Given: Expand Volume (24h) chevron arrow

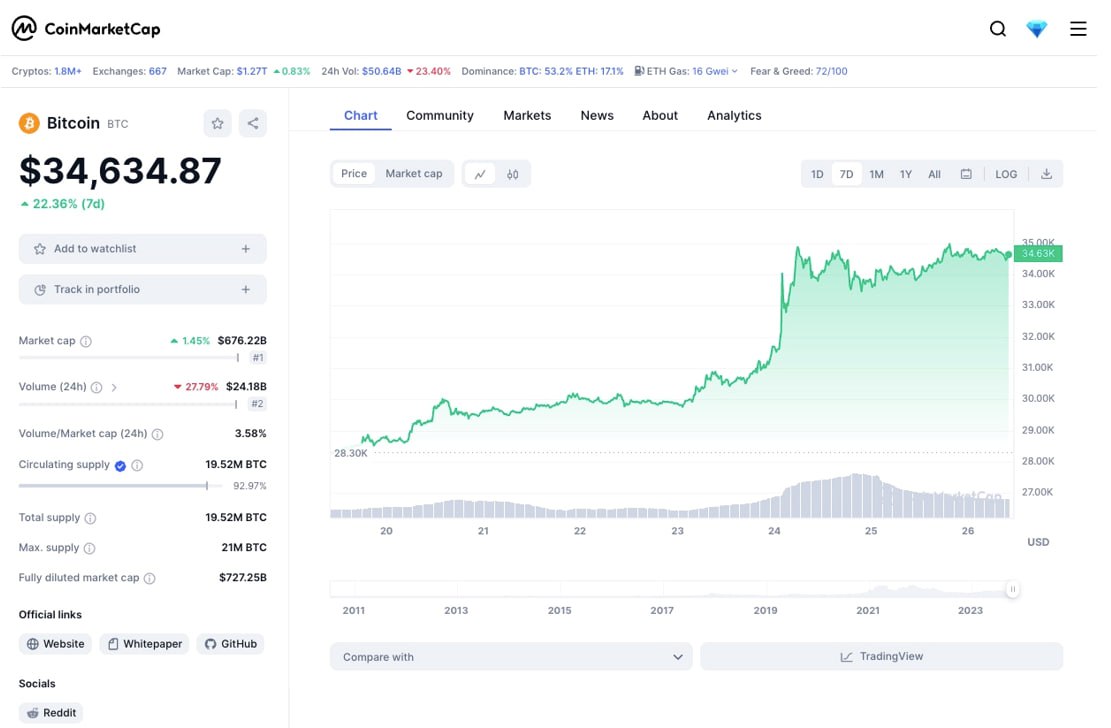Looking at the screenshot, I should point(114,387).
